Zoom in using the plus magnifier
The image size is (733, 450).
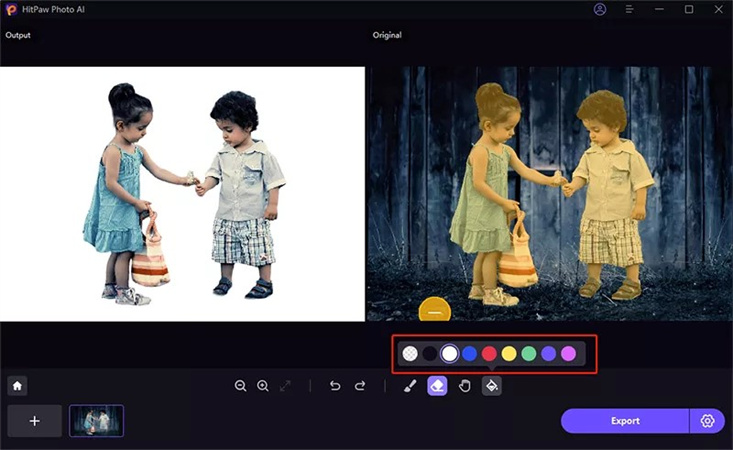point(263,386)
